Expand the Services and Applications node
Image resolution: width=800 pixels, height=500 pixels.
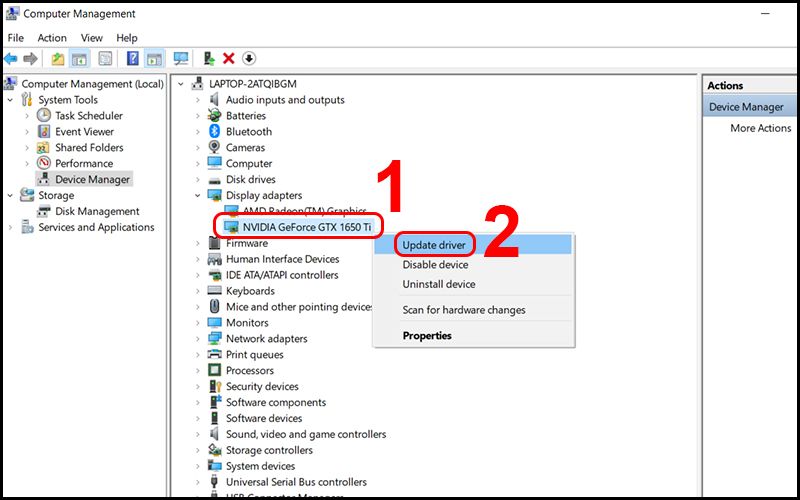pos(11,228)
